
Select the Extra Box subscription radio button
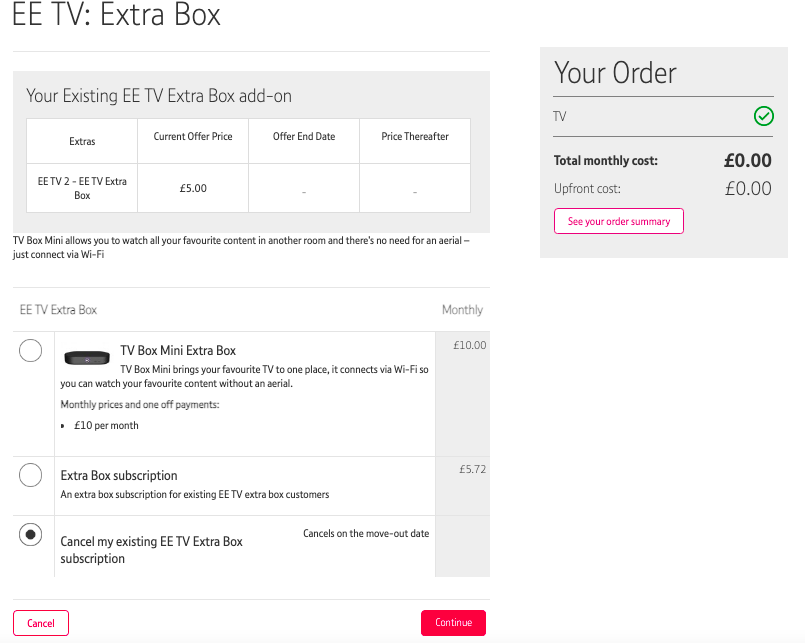coord(30,475)
